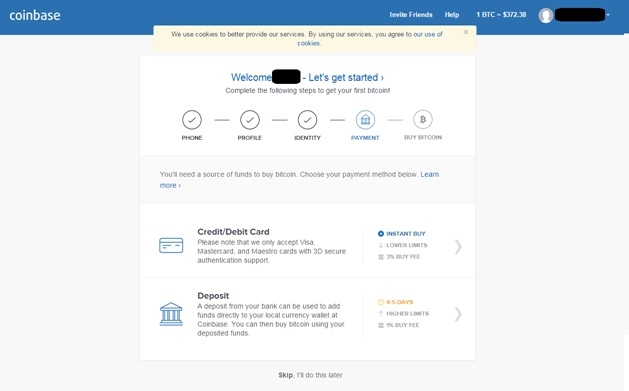Click the 4-5 DAYS clock label
The width and height of the screenshot is (629, 391).
[x=396, y=302]
